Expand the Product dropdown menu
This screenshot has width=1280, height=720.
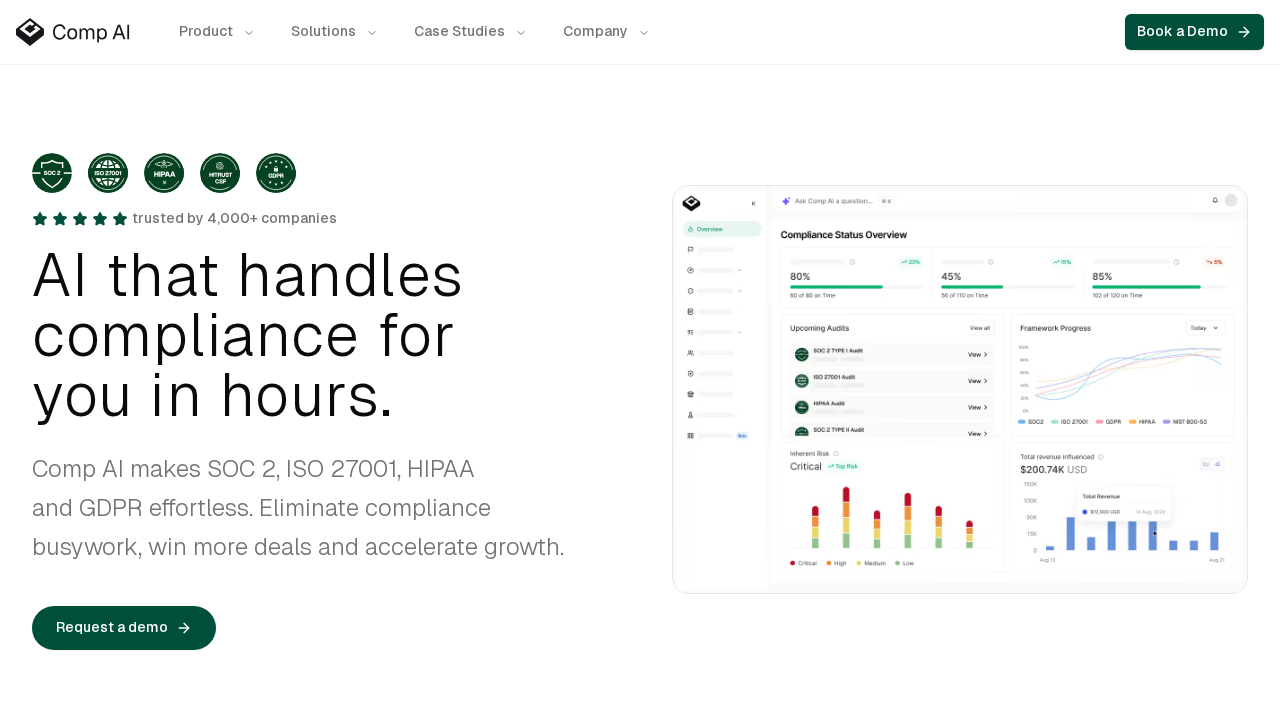point(216,32)
